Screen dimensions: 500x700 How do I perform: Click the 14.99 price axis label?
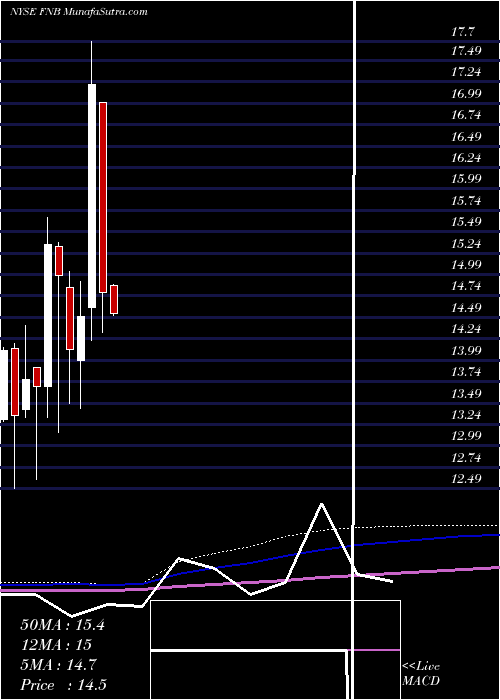466,265
